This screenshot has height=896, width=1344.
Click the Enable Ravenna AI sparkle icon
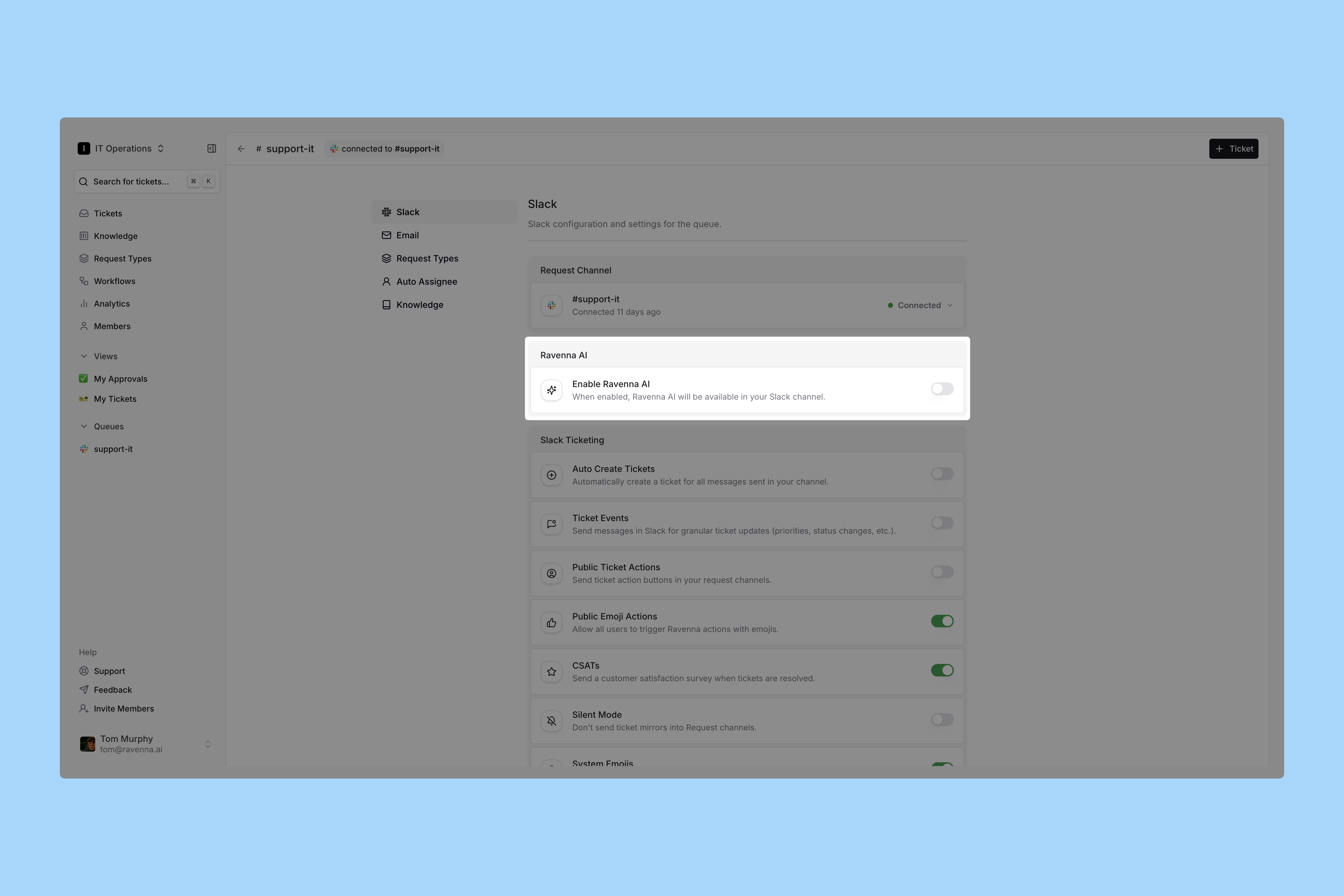[552, 390]
